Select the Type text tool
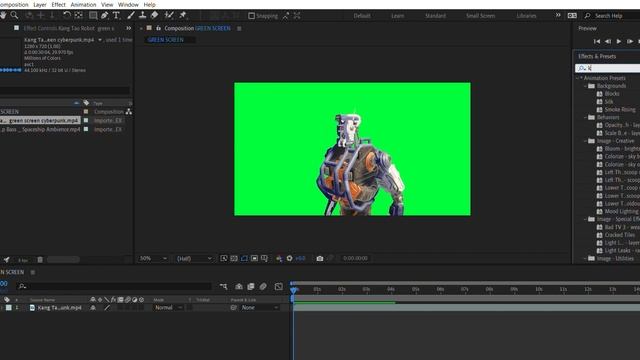The width and height of the screenshot is (640, 360). (x=116, y=16)
